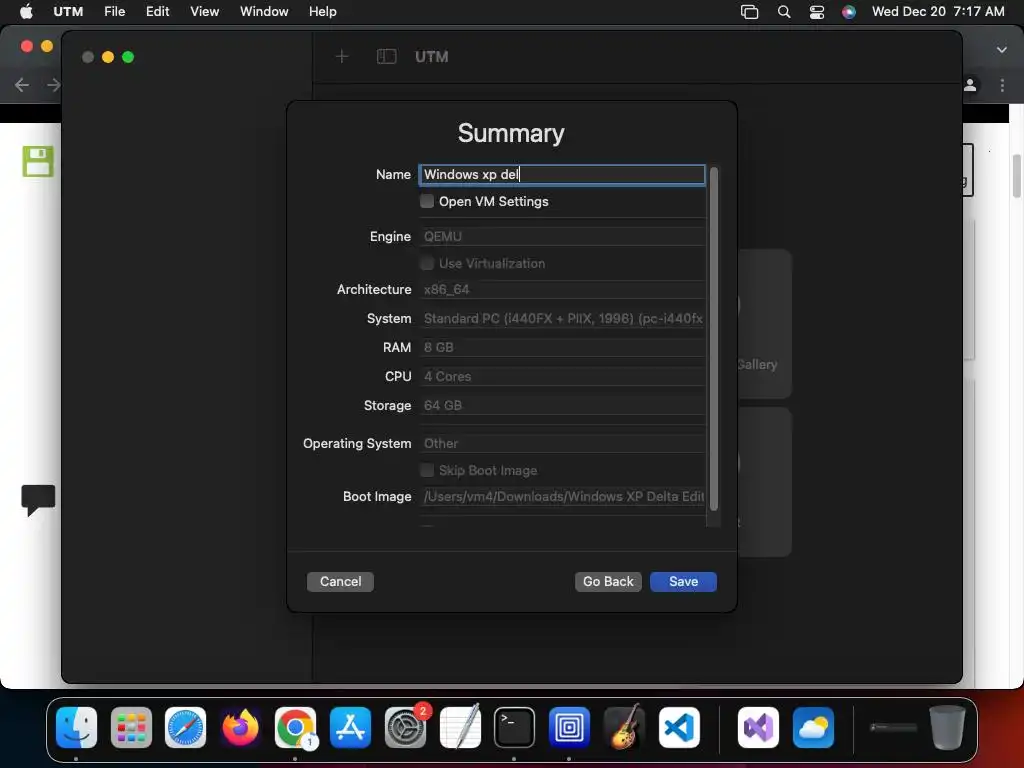The height and width of the screenshot is (768, 1024).
Task: Open the browser three-dot menu
Action: pyautogui.click(x=1002, y=85)
